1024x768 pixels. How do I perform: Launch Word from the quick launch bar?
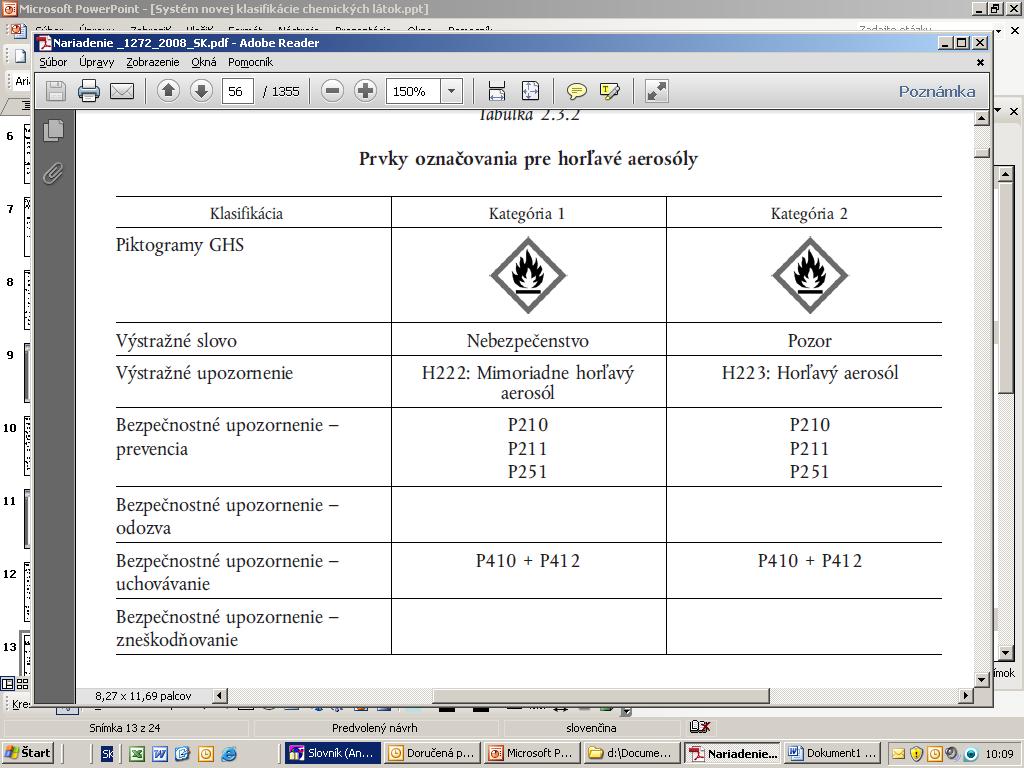click(x=159, y=754)
